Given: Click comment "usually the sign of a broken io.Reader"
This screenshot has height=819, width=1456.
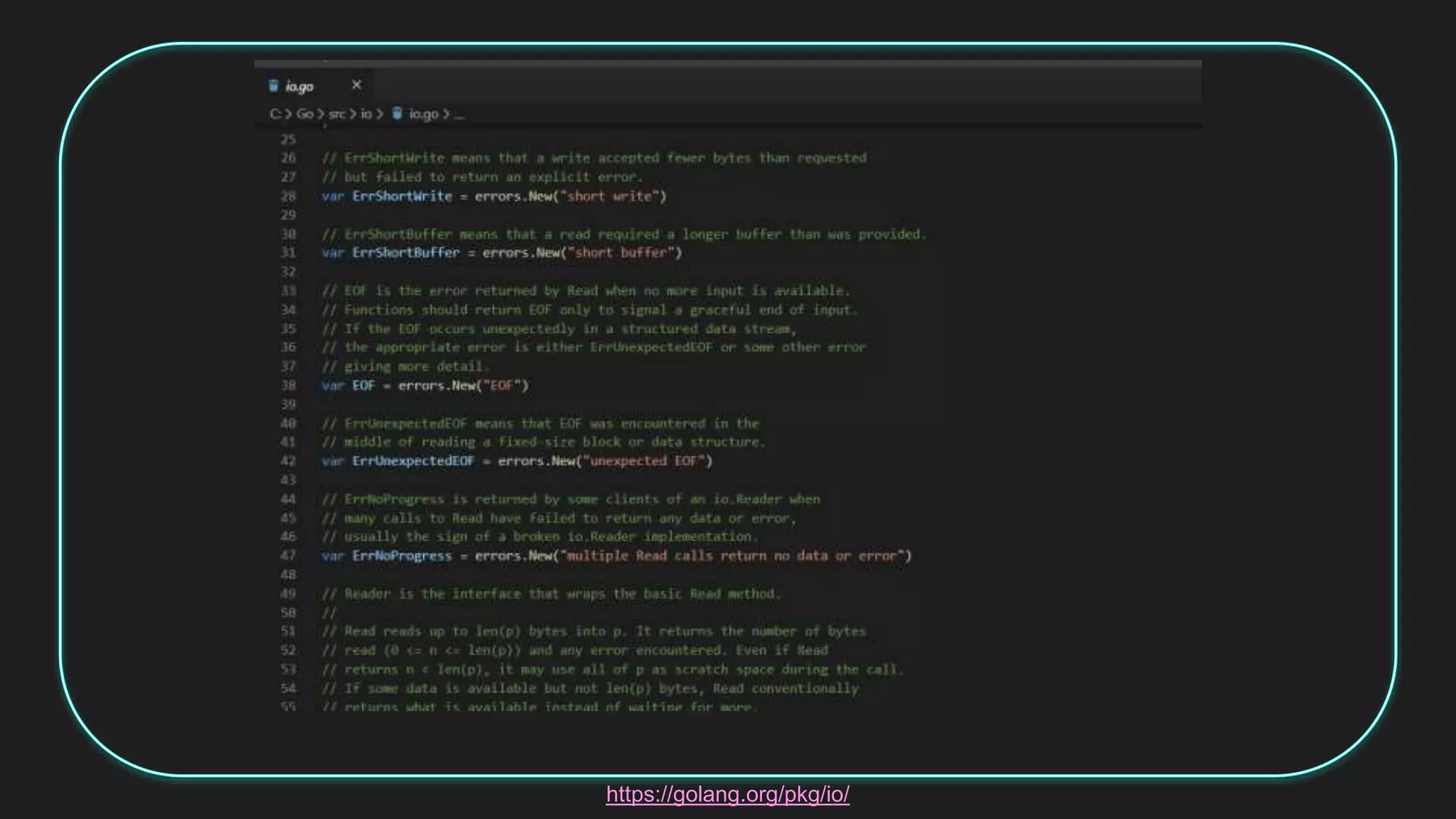Looking at the screenshot, I should coord(540,537).
